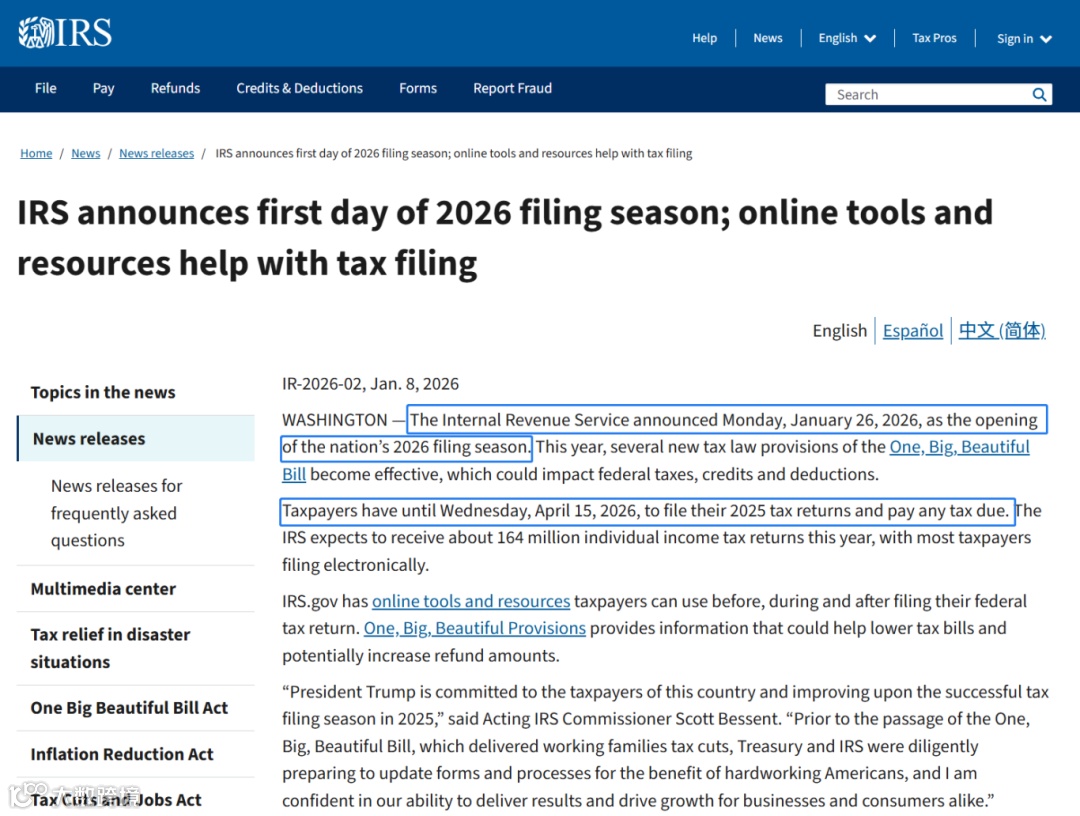The image size is (1080, 816).
Task: Open News releases breadcrumb link
Action: click(156, 153)
